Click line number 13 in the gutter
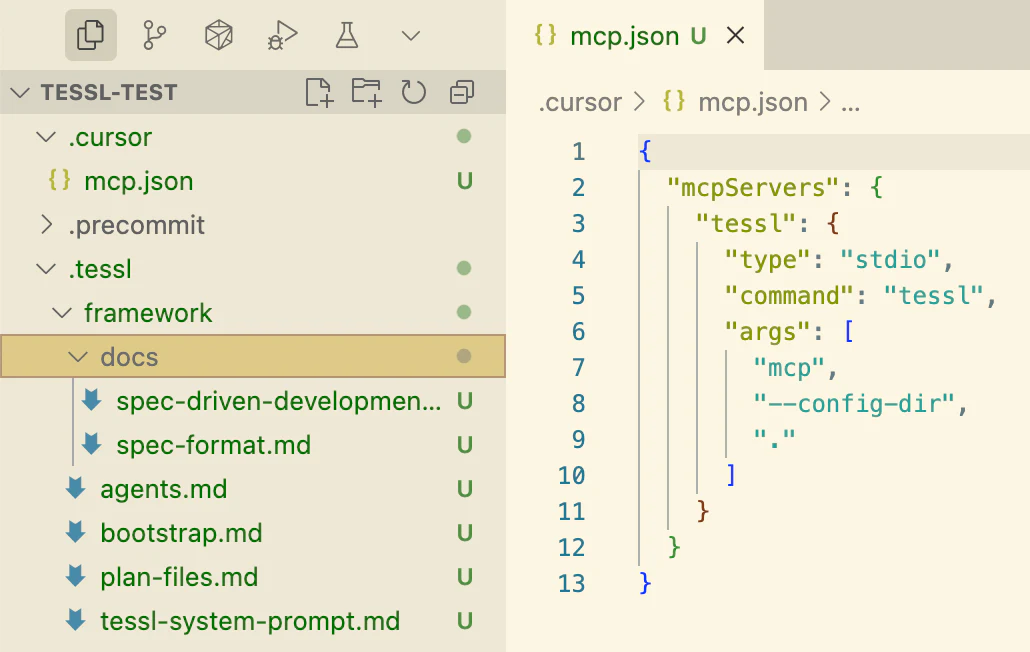Screen dimensions: 1030x652 [571, 583]
